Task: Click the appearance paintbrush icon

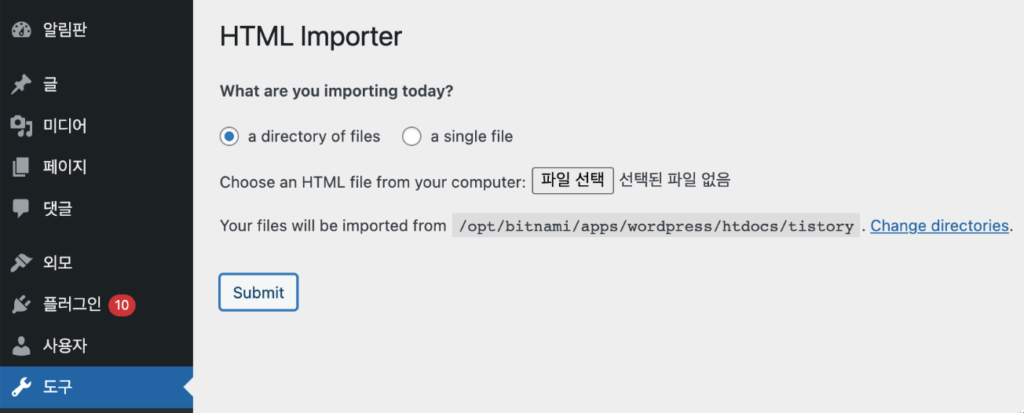Action: coord(21,263)
